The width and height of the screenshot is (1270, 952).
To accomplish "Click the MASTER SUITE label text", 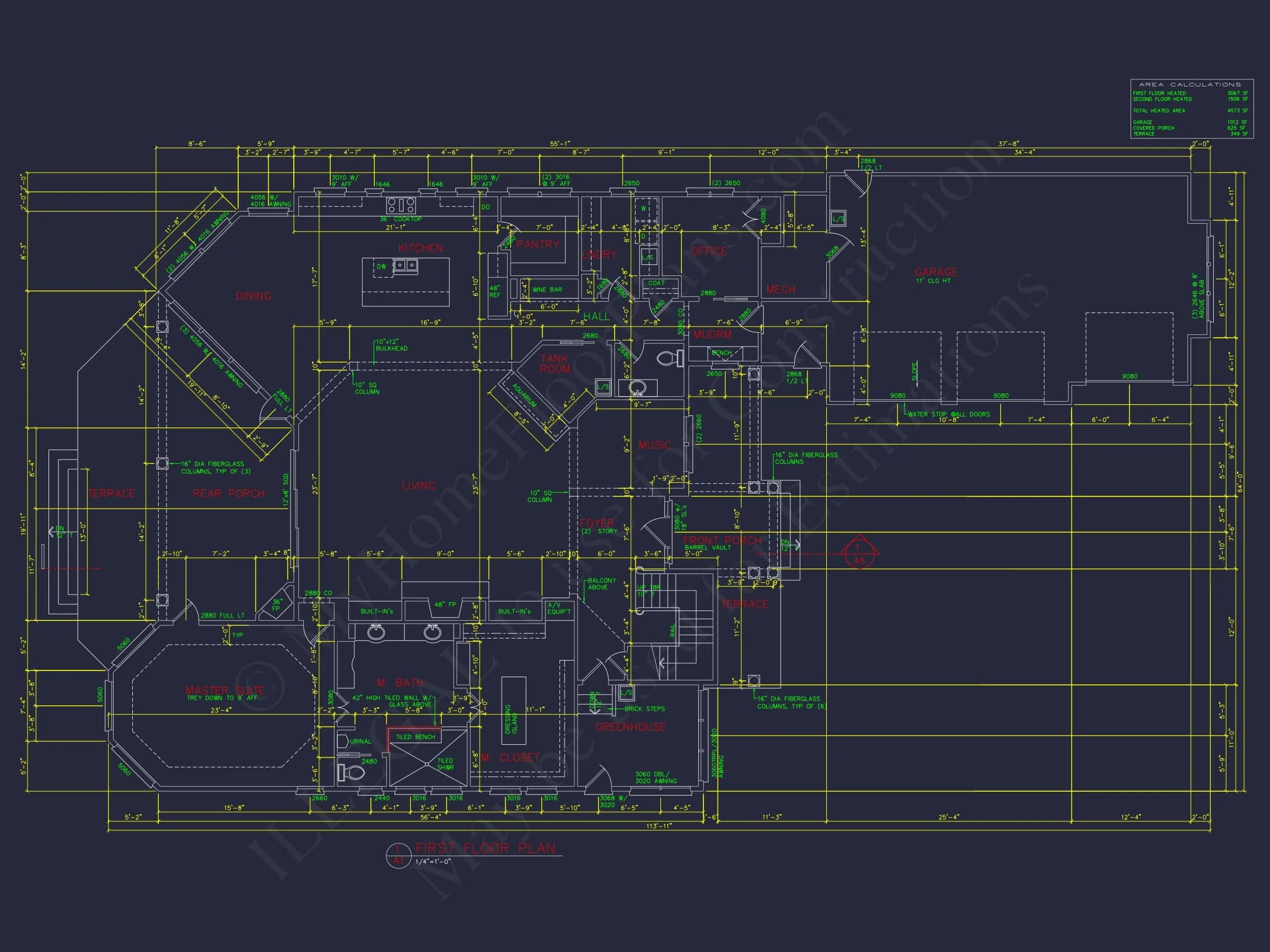I will (x=224, y=690).
